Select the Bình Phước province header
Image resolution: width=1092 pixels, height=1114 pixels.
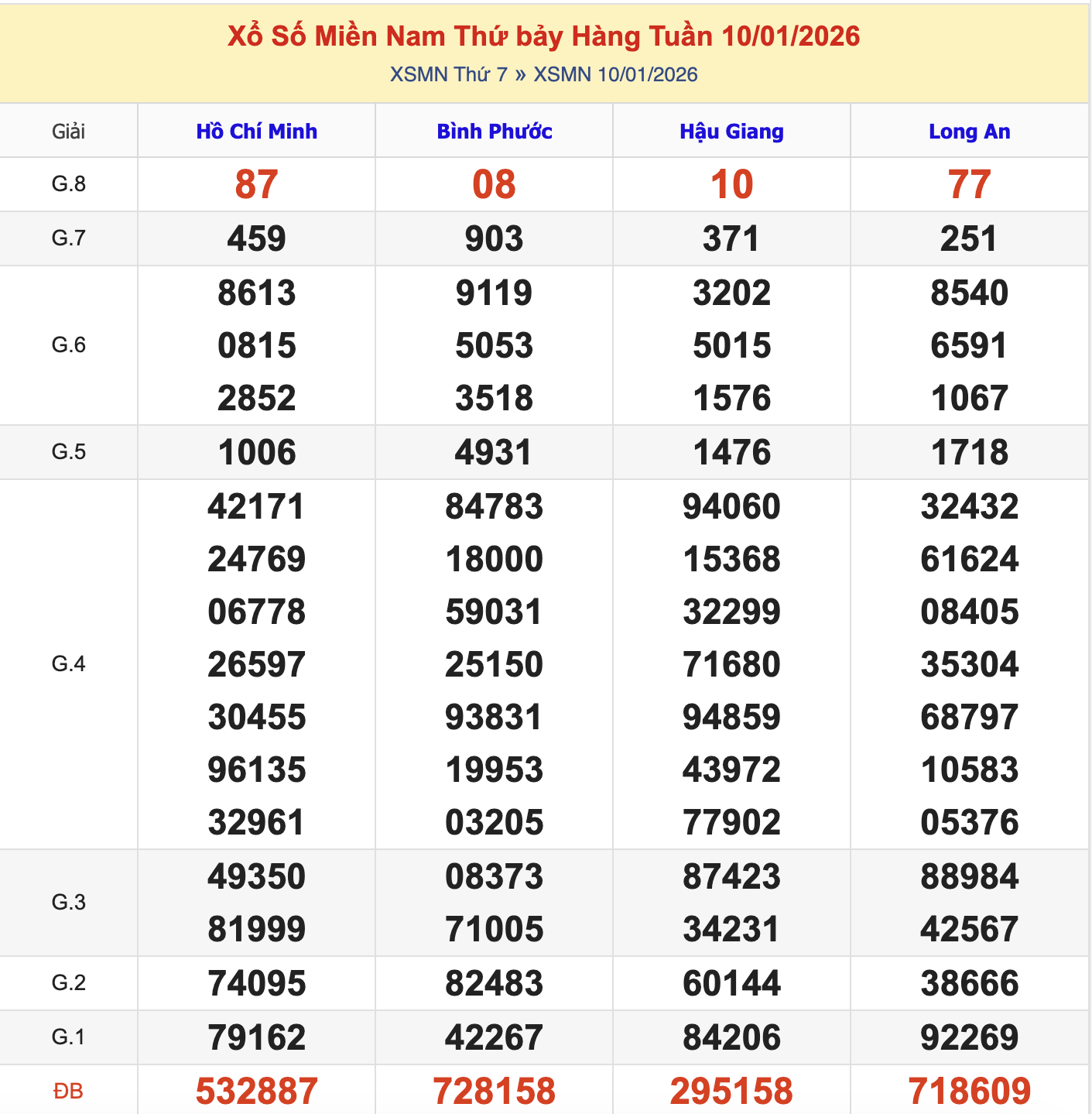[494, 131]
